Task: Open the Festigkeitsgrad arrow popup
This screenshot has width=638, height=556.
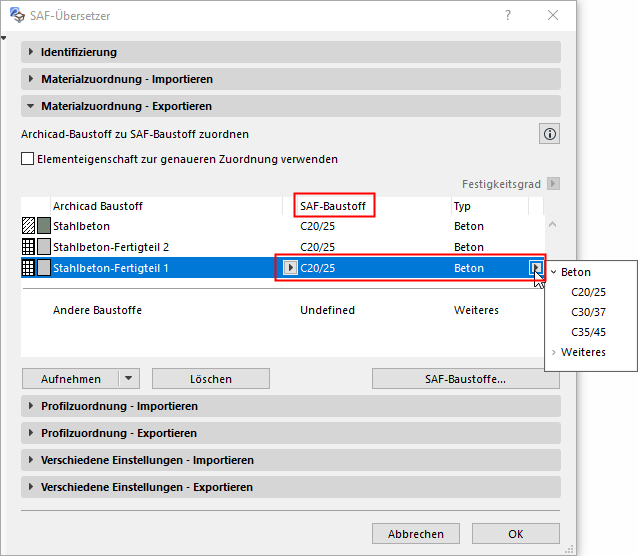Action: [553, 184]
